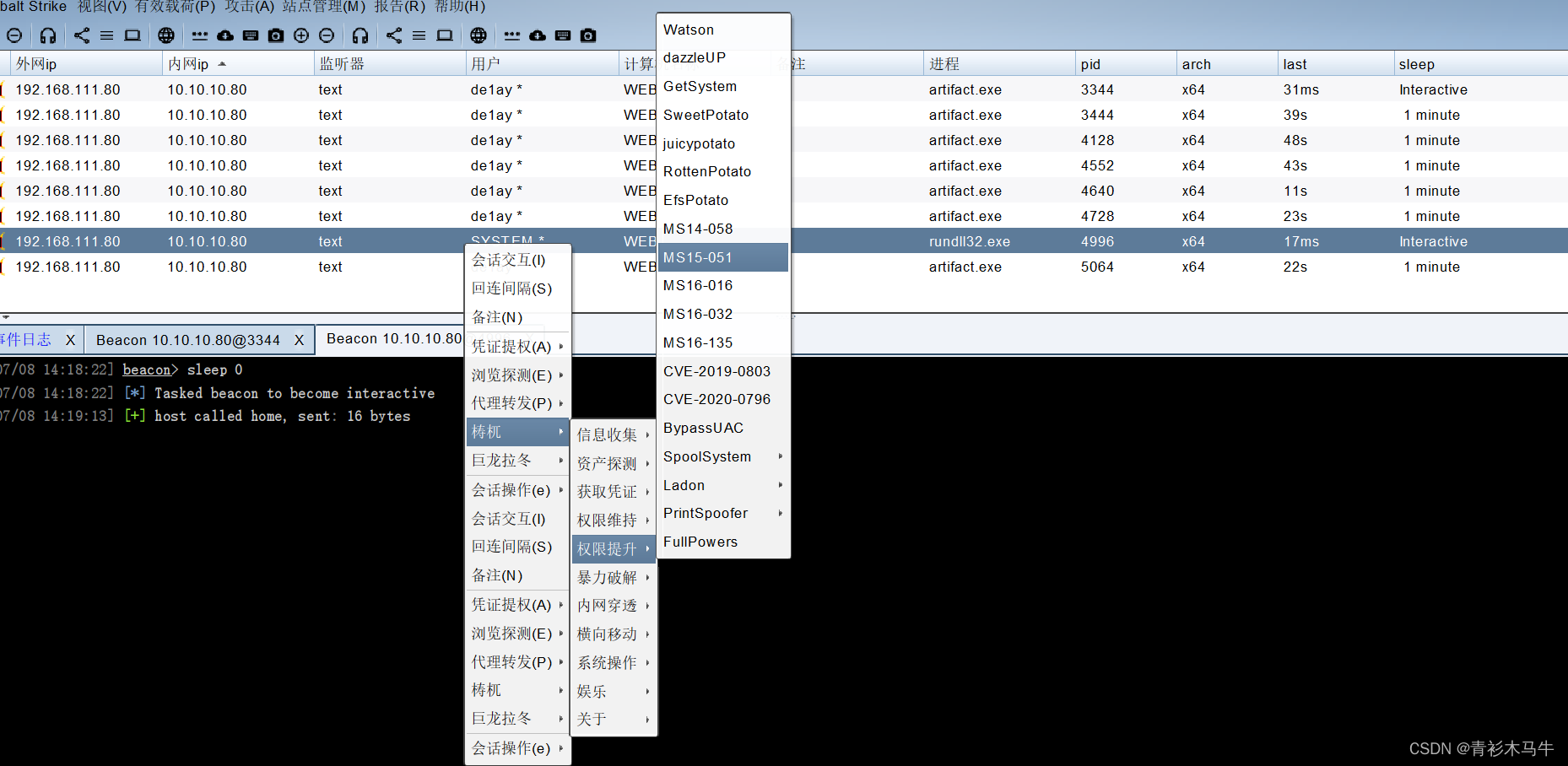Choose dazzleUP from the privilege menu

click(x=723, y=57)
